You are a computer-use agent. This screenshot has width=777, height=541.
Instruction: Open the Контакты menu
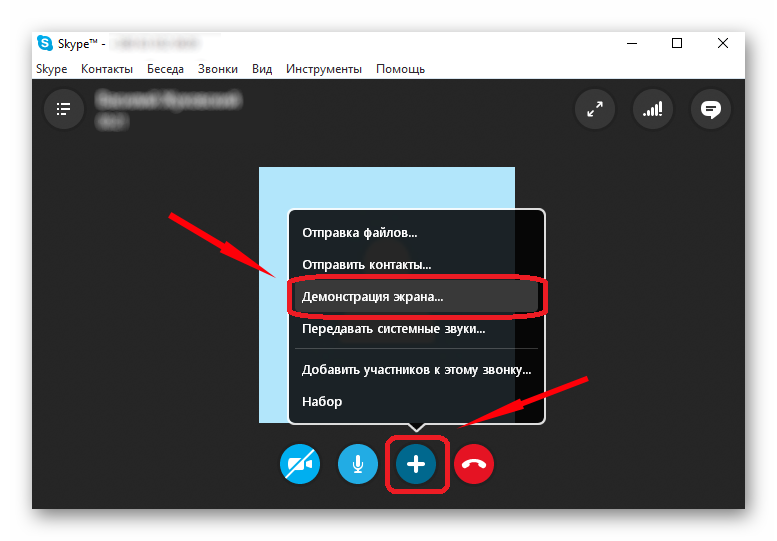coord(107,69)
